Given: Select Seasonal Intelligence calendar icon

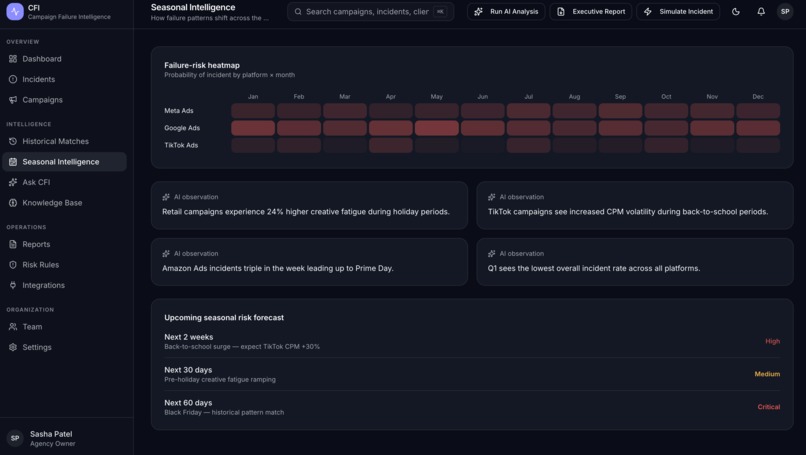Looking at the screenshot, I should (x=13, y=162).
